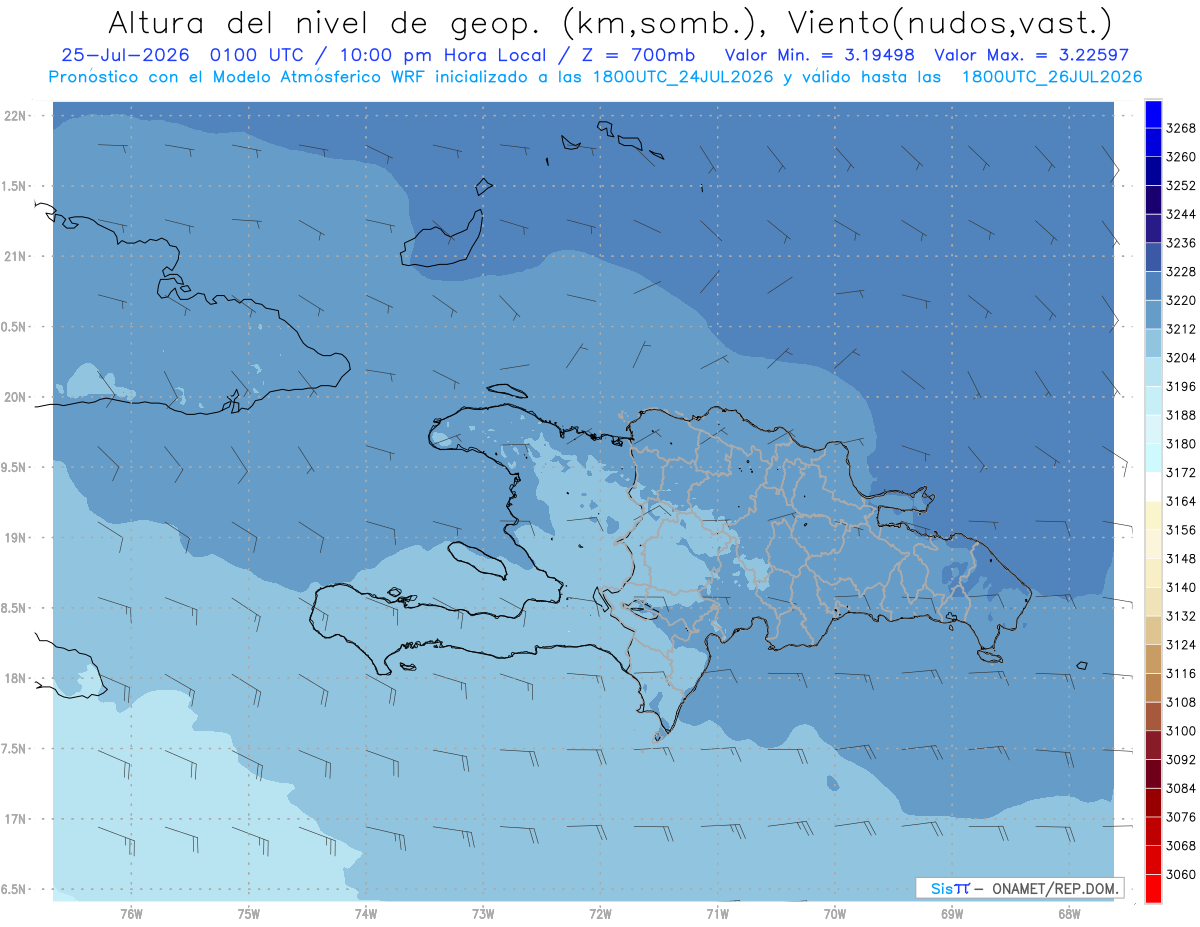The image size is (1200, 927).
Task: Pick the pale yellow swatch between 3156 and 3164
Action: pos(1153,515)
